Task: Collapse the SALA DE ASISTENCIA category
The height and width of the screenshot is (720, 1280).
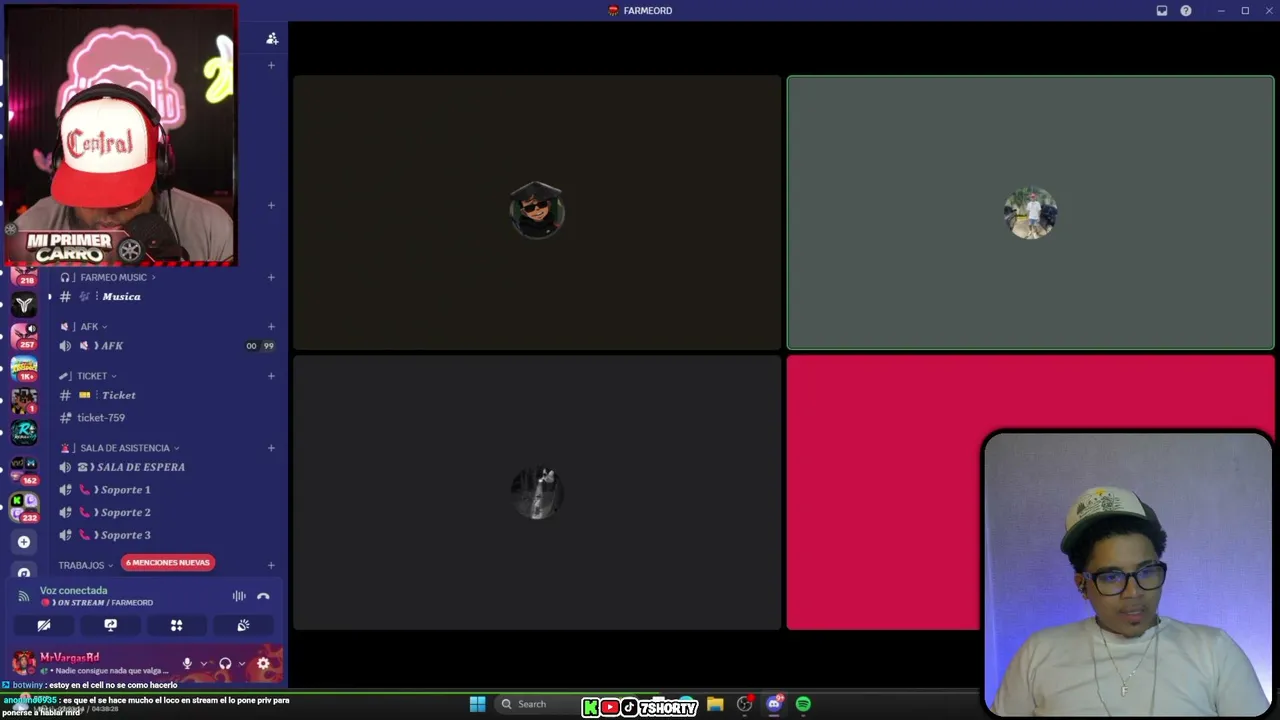Action: (x=120, y=448)
